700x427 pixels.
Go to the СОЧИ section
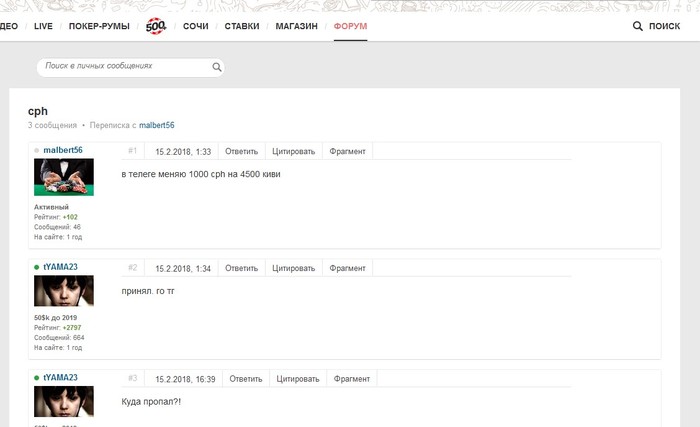click(x=196, y=26)
